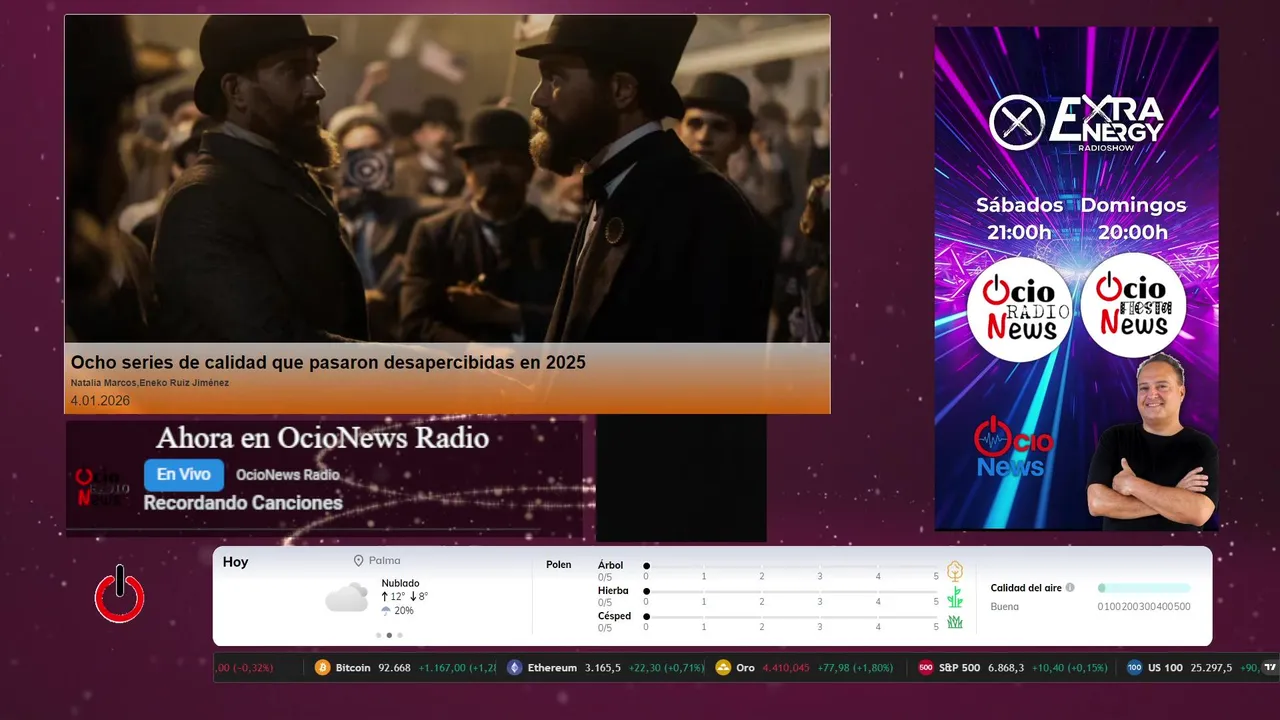
Task: Select the last weather carousel dot
Action: (x=400, y=635)
